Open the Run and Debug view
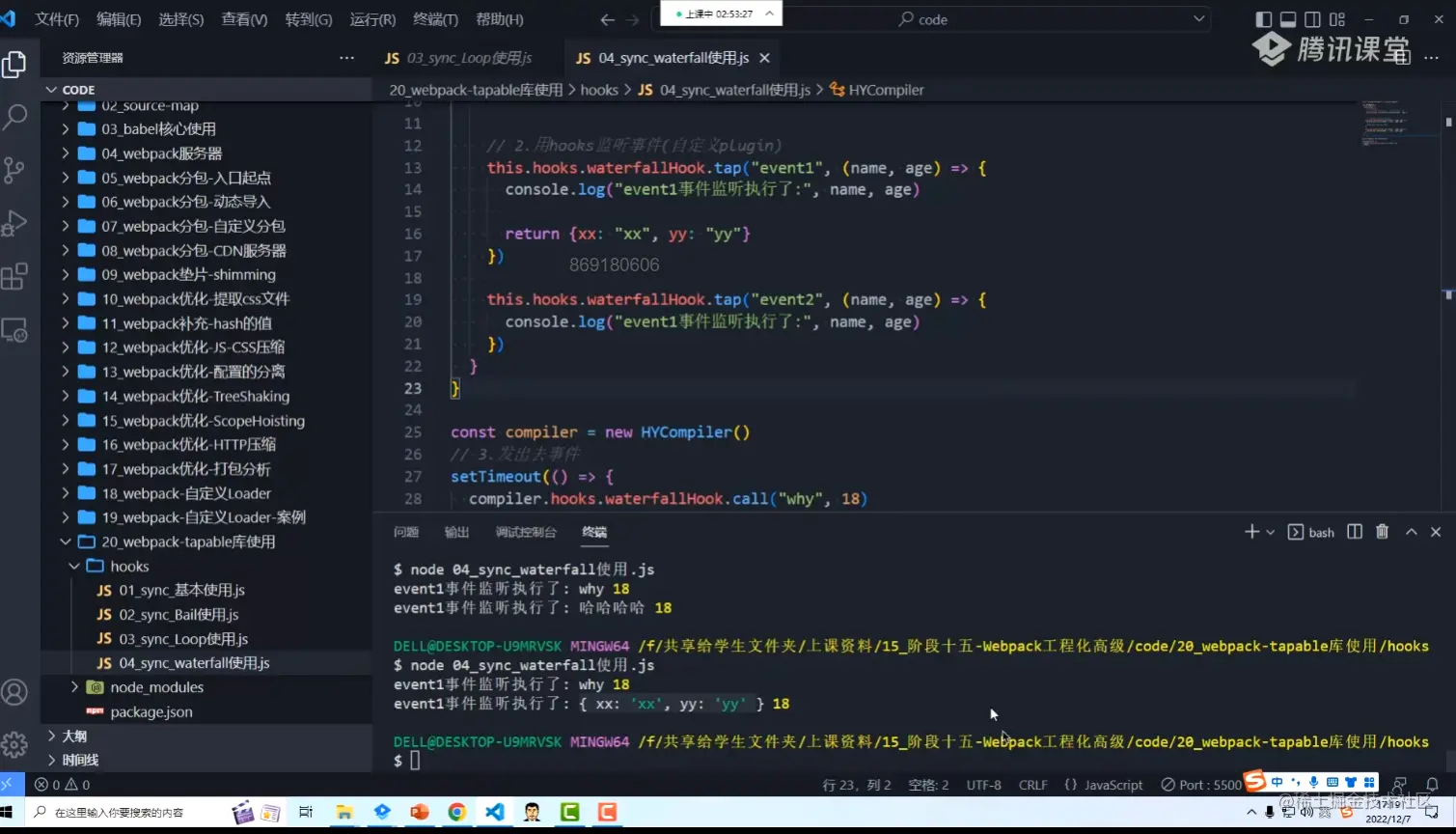 pos(14,223)
